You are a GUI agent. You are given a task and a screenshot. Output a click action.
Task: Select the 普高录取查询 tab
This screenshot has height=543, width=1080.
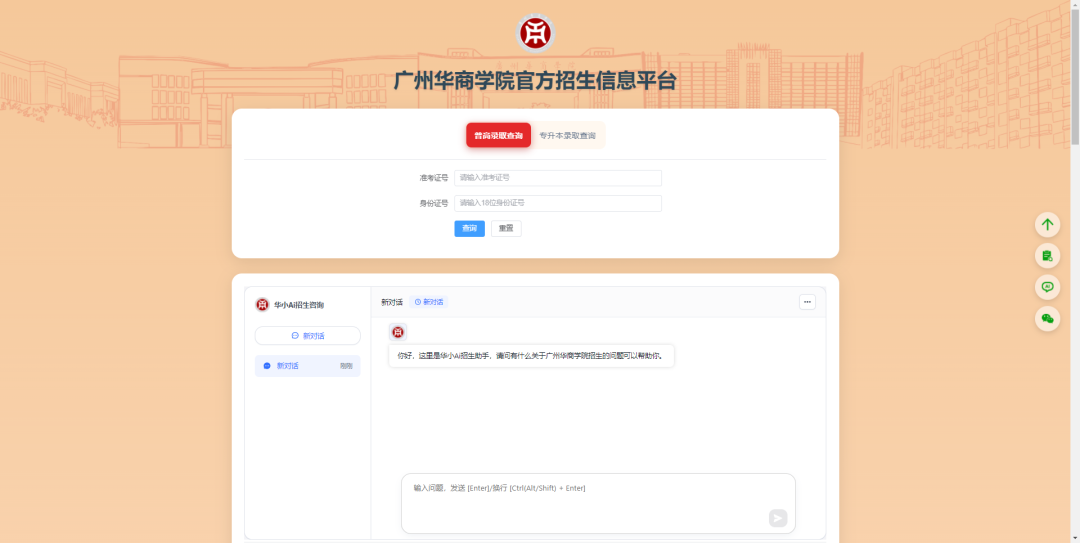point(498,135)
